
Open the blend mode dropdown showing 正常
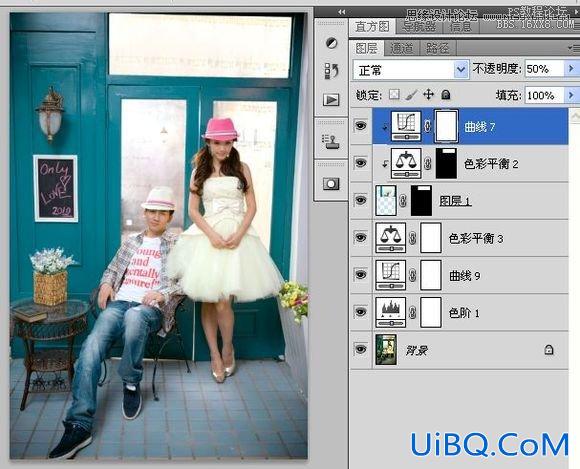click(411, 70)
